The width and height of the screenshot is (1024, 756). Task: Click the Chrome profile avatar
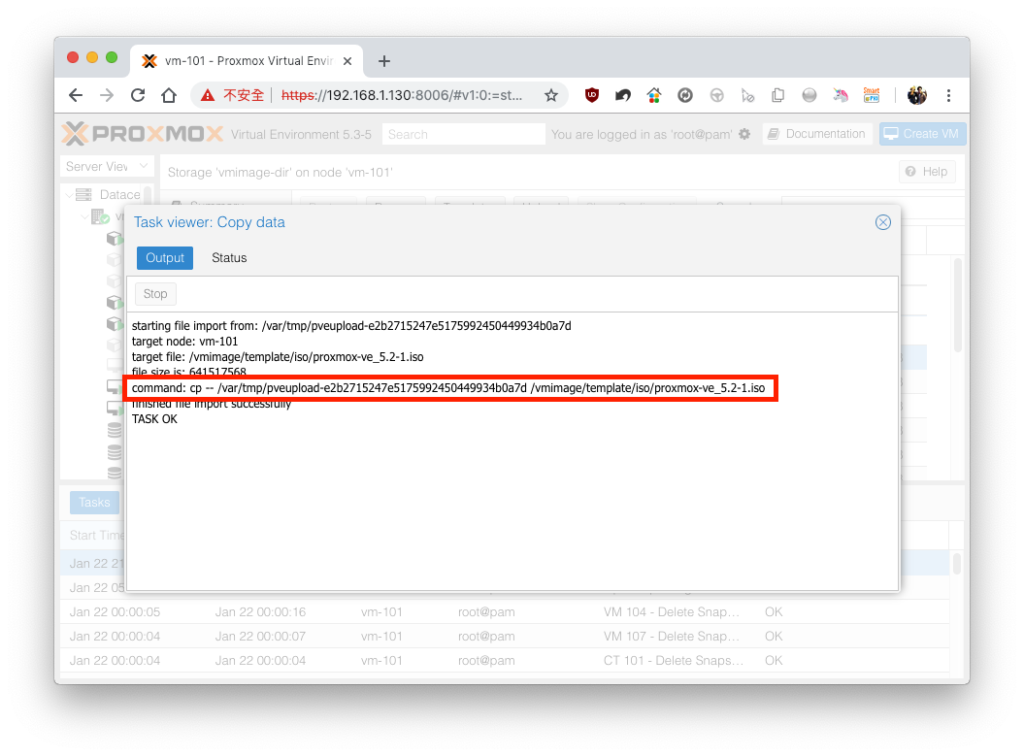pos(917,95)
